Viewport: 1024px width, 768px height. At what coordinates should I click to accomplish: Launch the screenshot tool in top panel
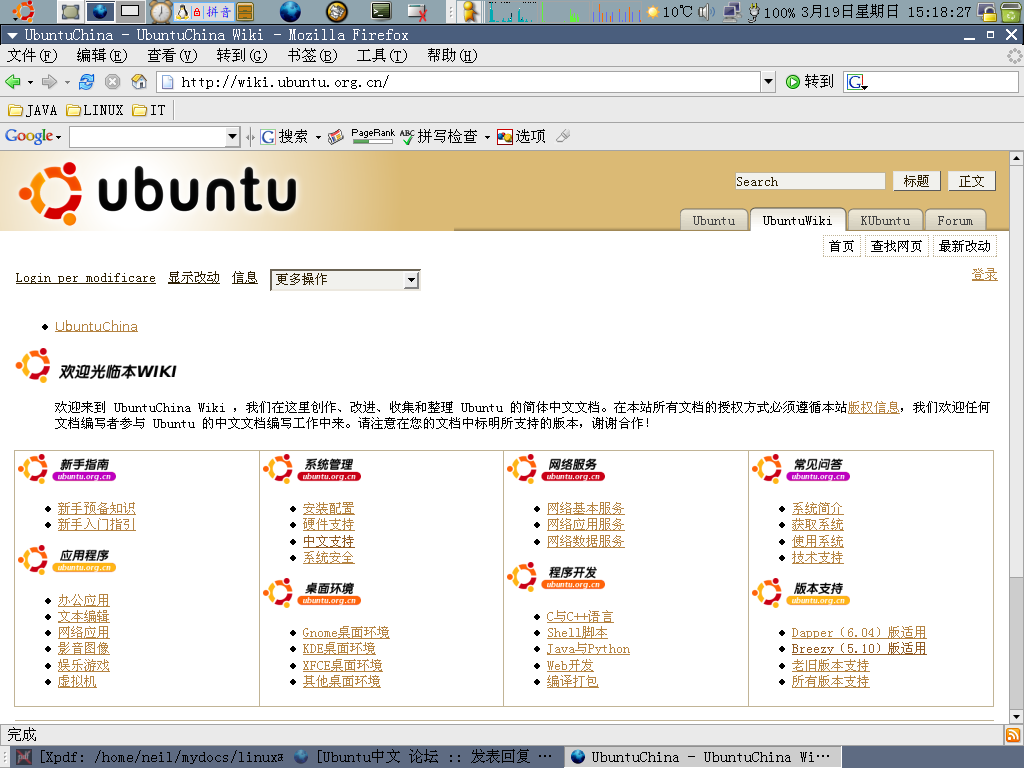coord(71,11)
